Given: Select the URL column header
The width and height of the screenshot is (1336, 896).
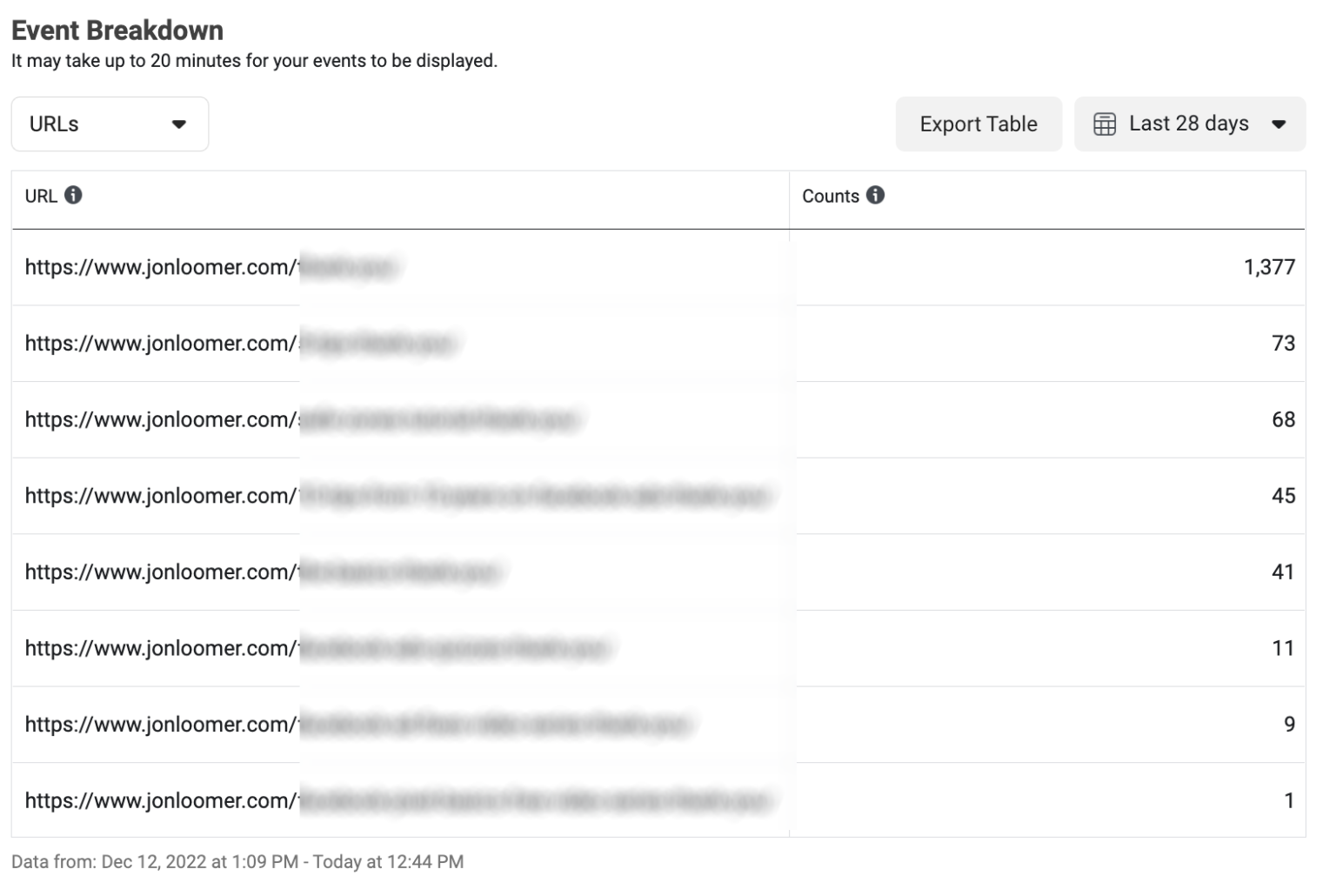Looking at the screenshot, I should (41, 196).
